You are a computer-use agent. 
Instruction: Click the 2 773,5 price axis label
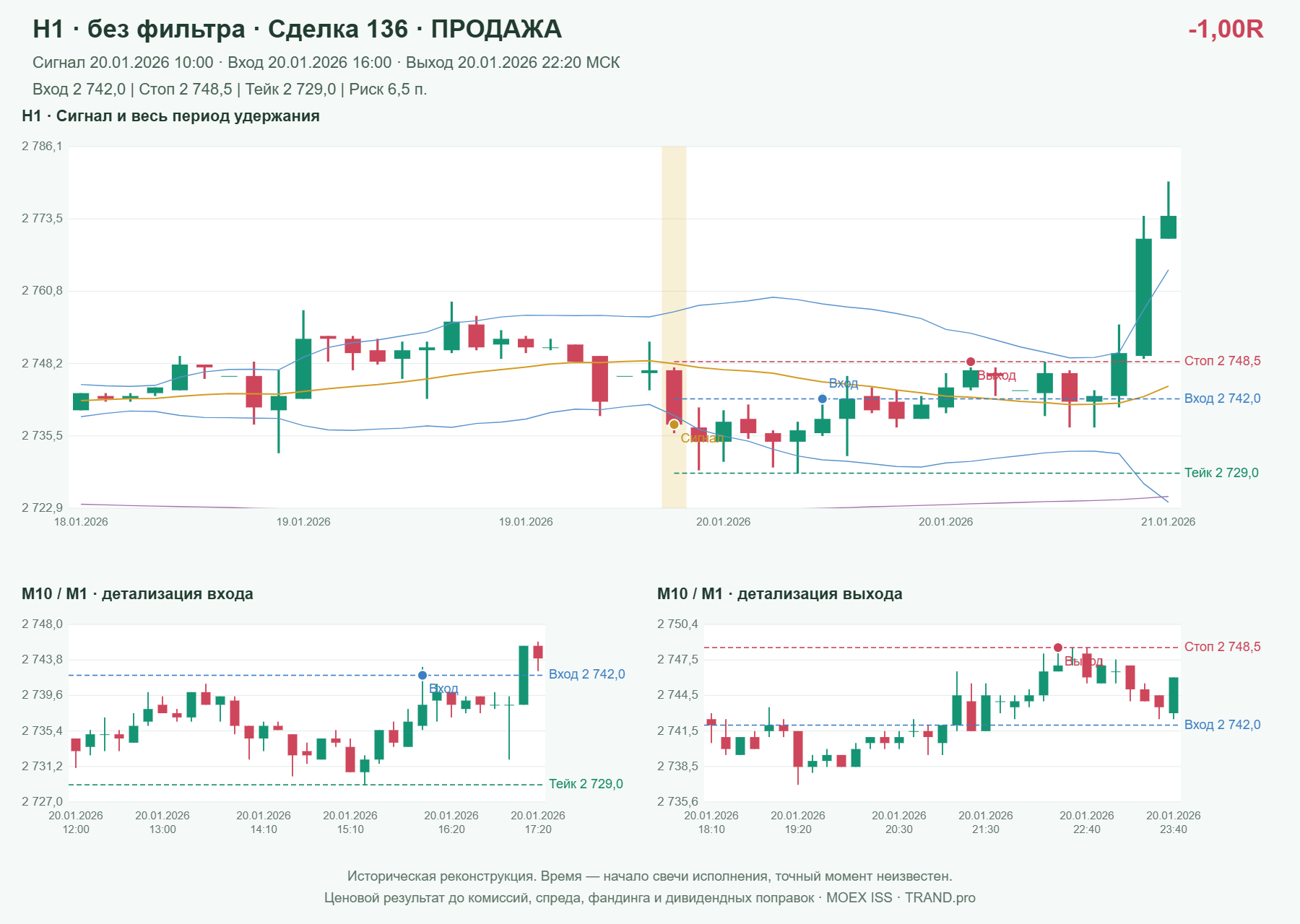[42, 219]
